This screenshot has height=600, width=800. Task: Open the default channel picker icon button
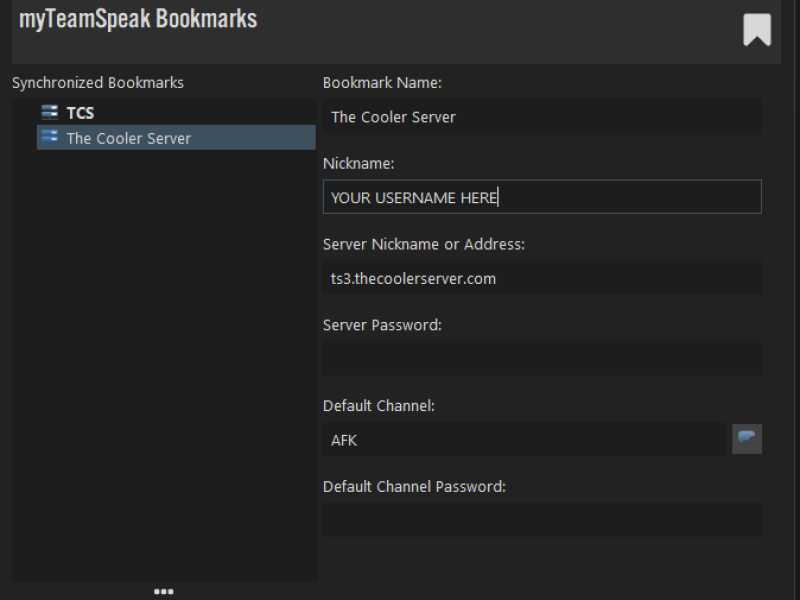click(747, 439)
